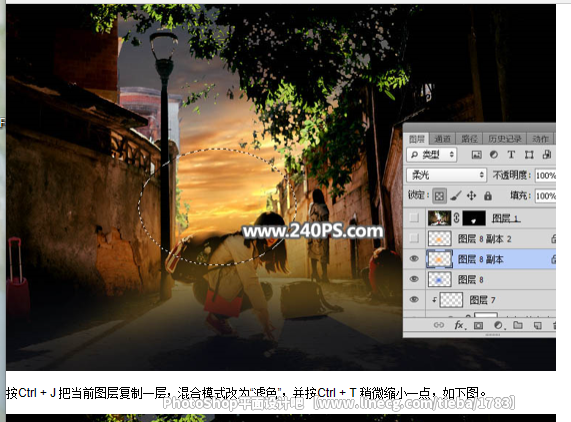Switch to 图层 tab
The width and height of the screenshot is (571, 422).
(x=417, y=139)
